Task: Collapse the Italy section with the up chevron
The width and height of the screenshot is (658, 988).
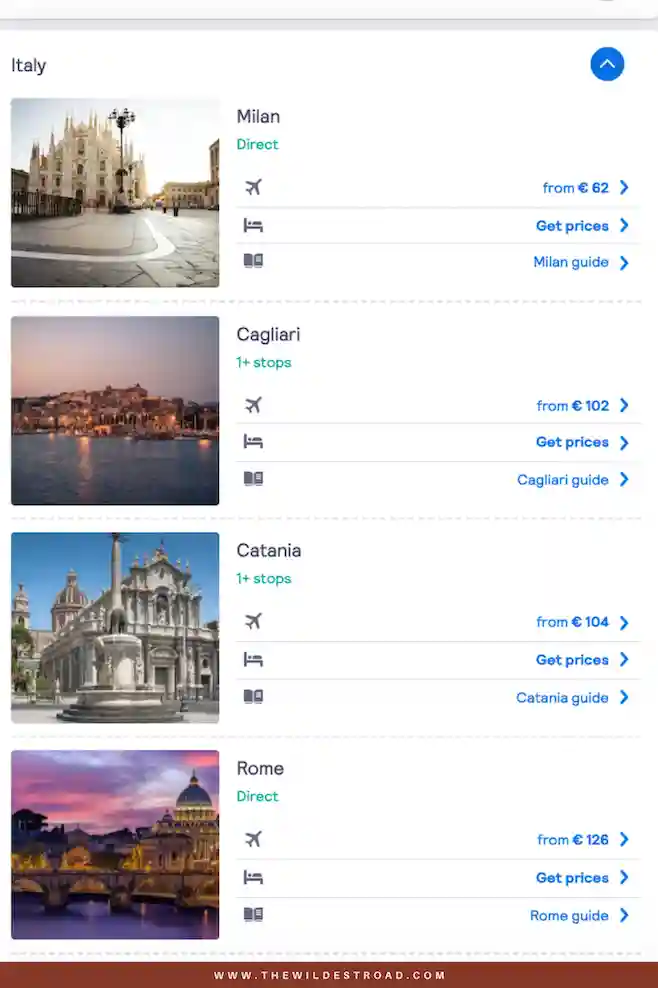Action: (x=607, y=64)
